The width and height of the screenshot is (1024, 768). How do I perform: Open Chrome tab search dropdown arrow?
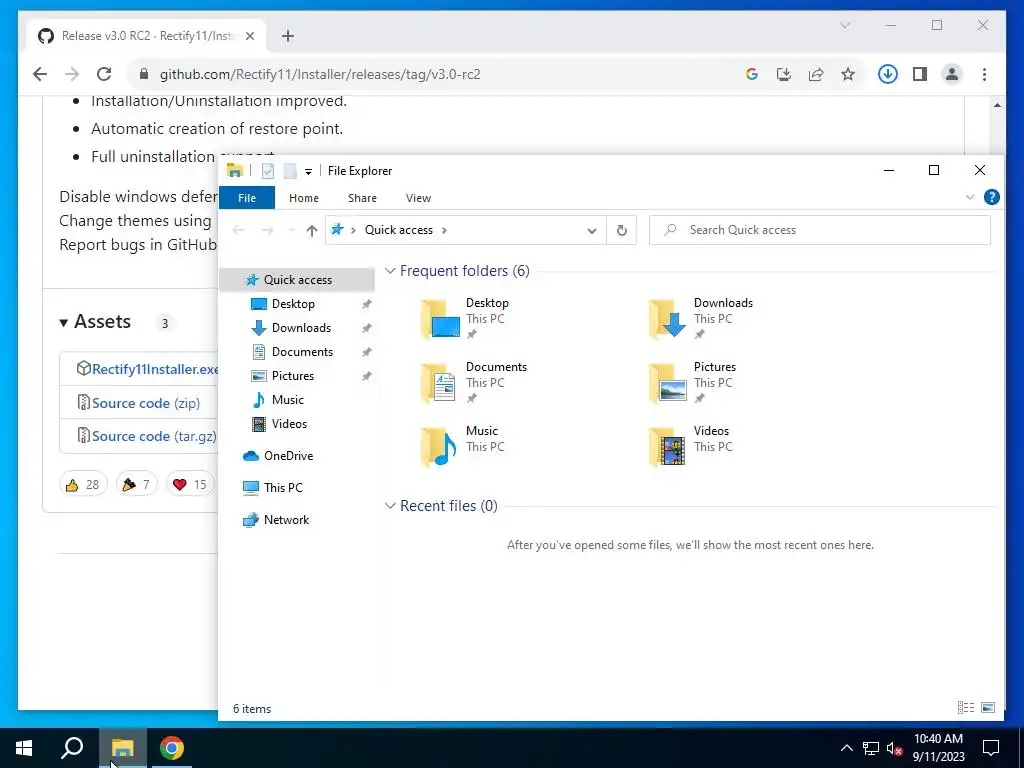(845, 25)
